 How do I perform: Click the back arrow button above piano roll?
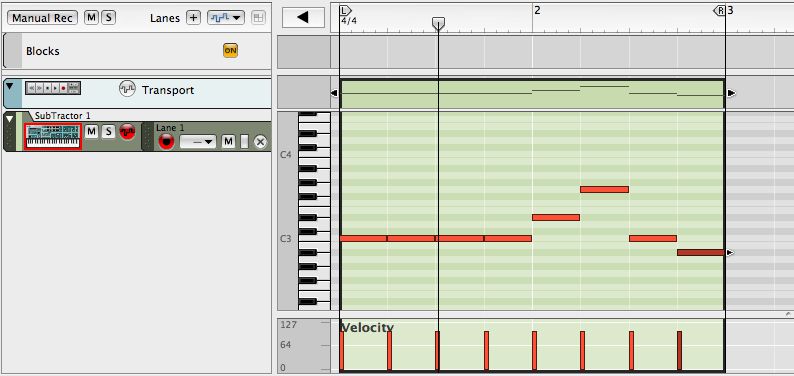[x=303, y=18]
